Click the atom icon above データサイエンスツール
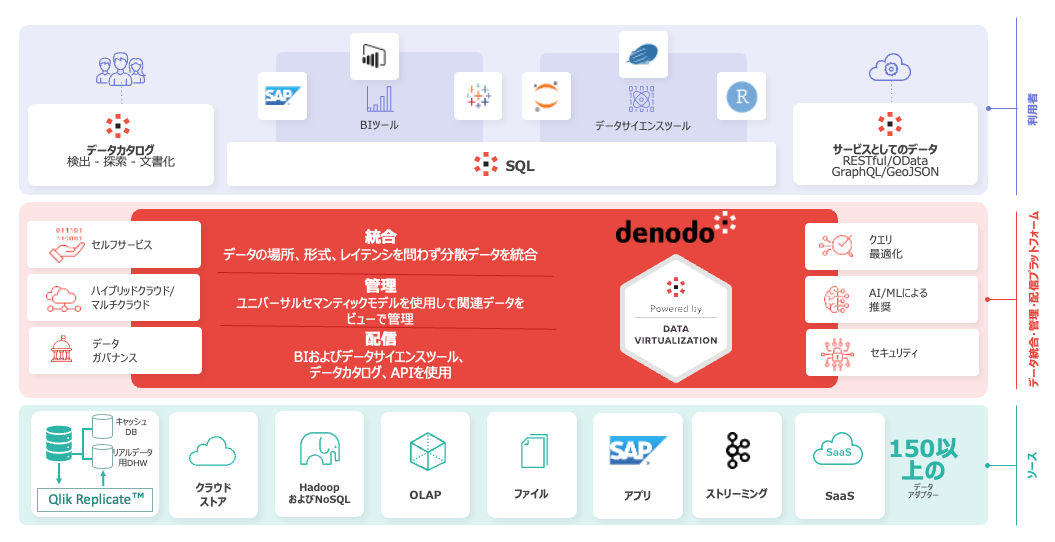This screenshot has height=542, width=1055. [641, 100]
